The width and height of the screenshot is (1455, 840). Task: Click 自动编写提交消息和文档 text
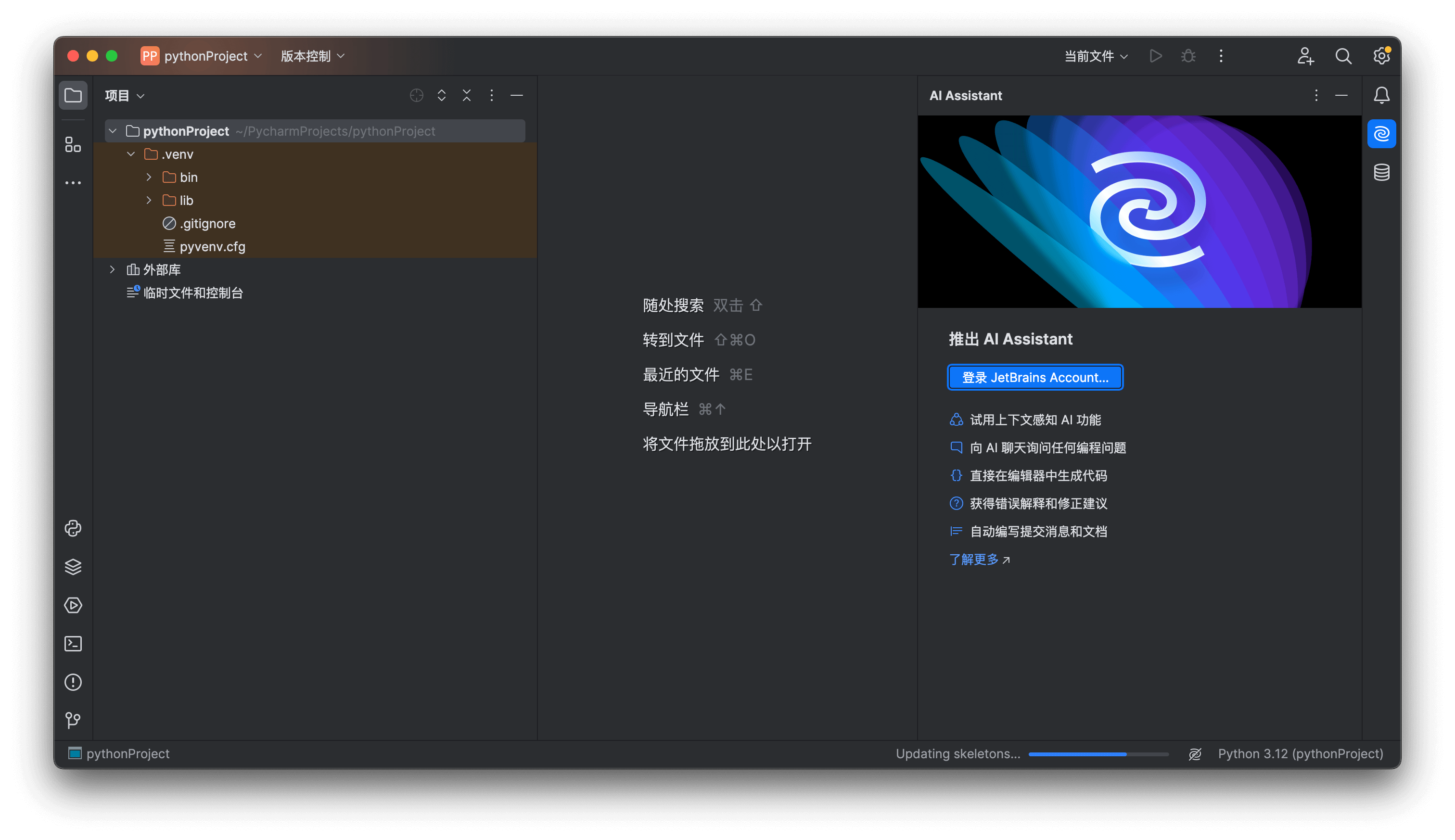pos(1038,531)
